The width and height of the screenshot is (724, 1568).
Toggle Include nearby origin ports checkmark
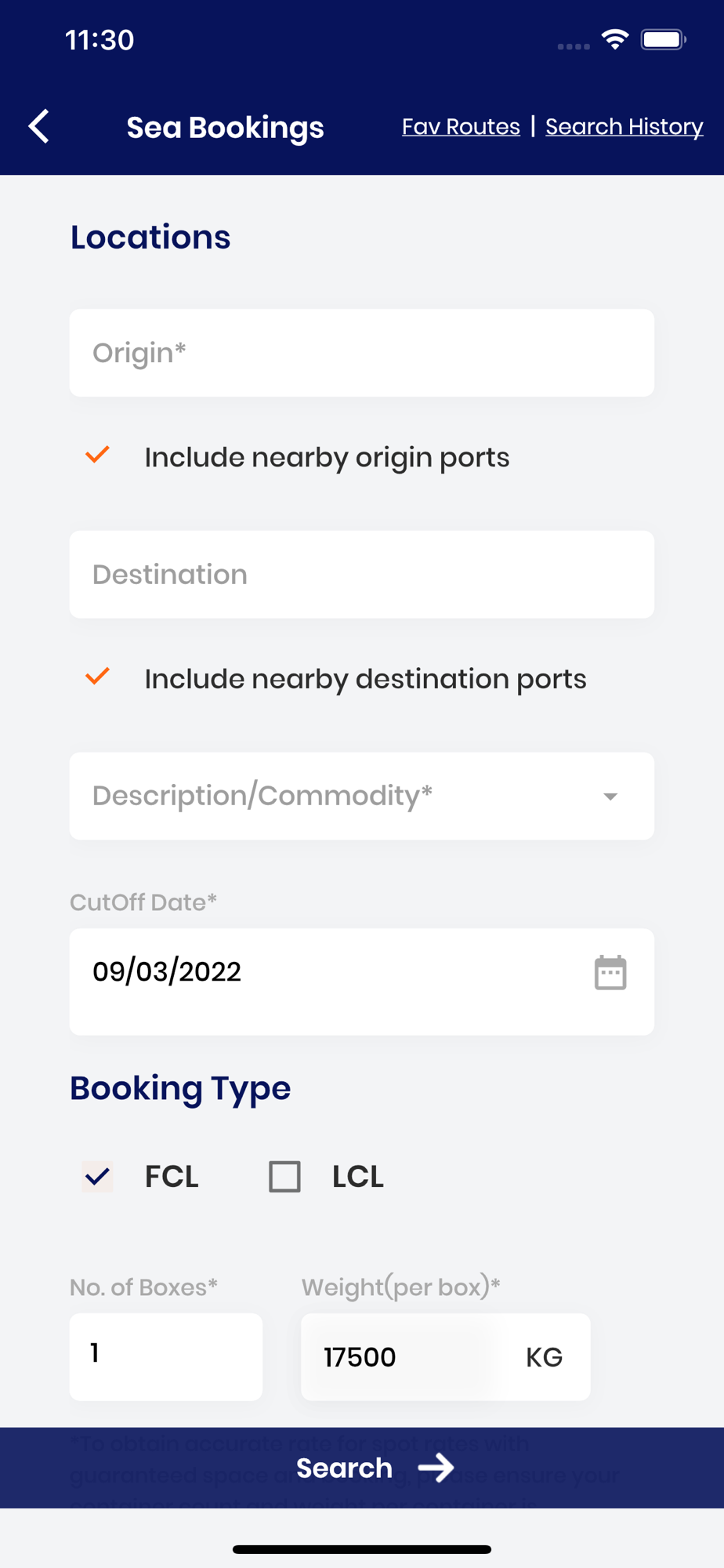pos(97,456)
